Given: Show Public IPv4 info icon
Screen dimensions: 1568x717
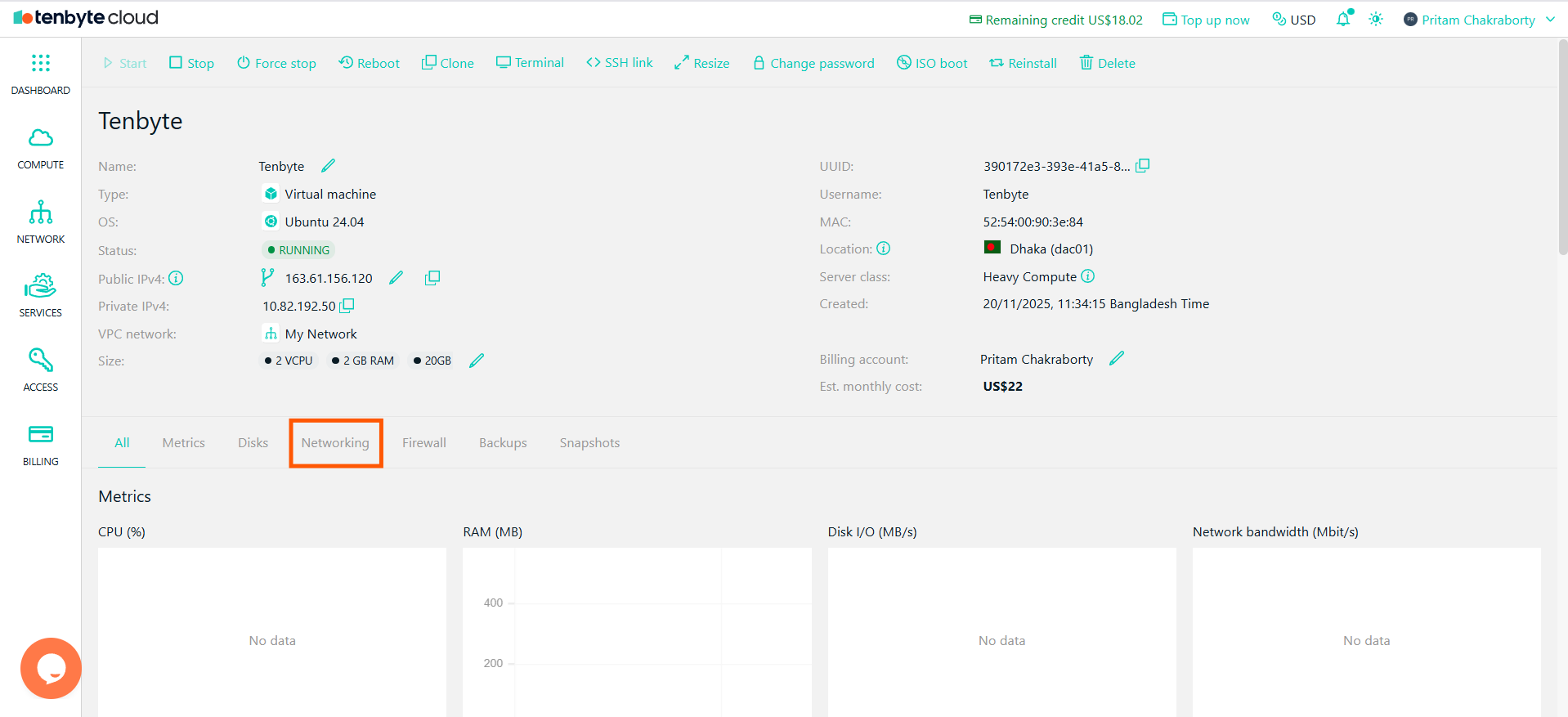Looking at the screenshot, I should coord(176,279).
